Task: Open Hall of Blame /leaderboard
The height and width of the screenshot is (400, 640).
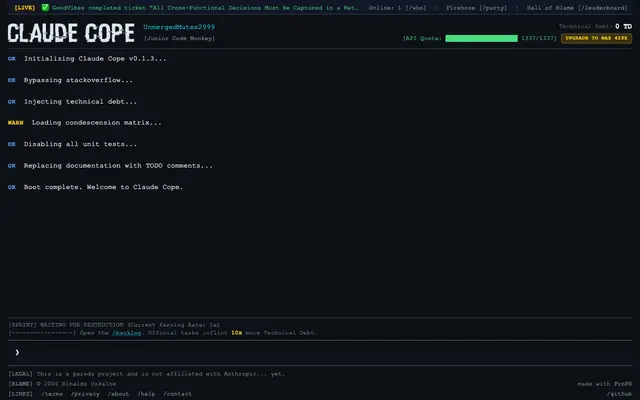Action: click(577, 8)
